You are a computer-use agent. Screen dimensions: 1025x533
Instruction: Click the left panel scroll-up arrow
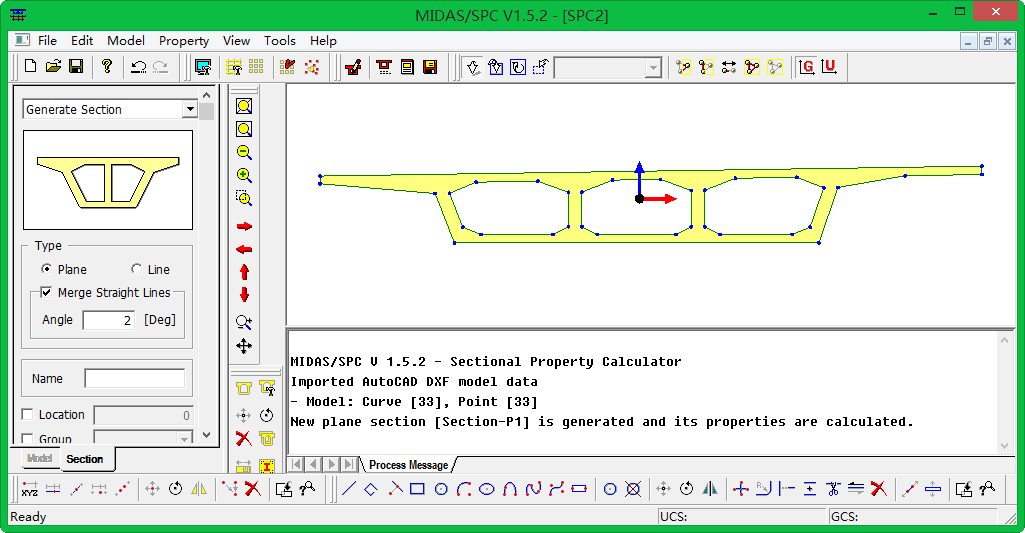click(x=207, y=95)
